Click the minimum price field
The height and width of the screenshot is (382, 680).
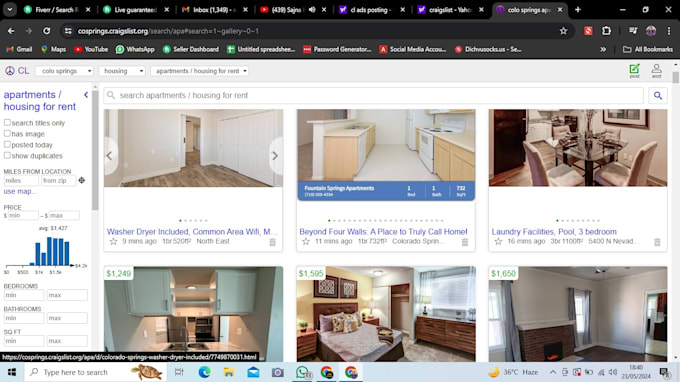click(x=23, y=215)
